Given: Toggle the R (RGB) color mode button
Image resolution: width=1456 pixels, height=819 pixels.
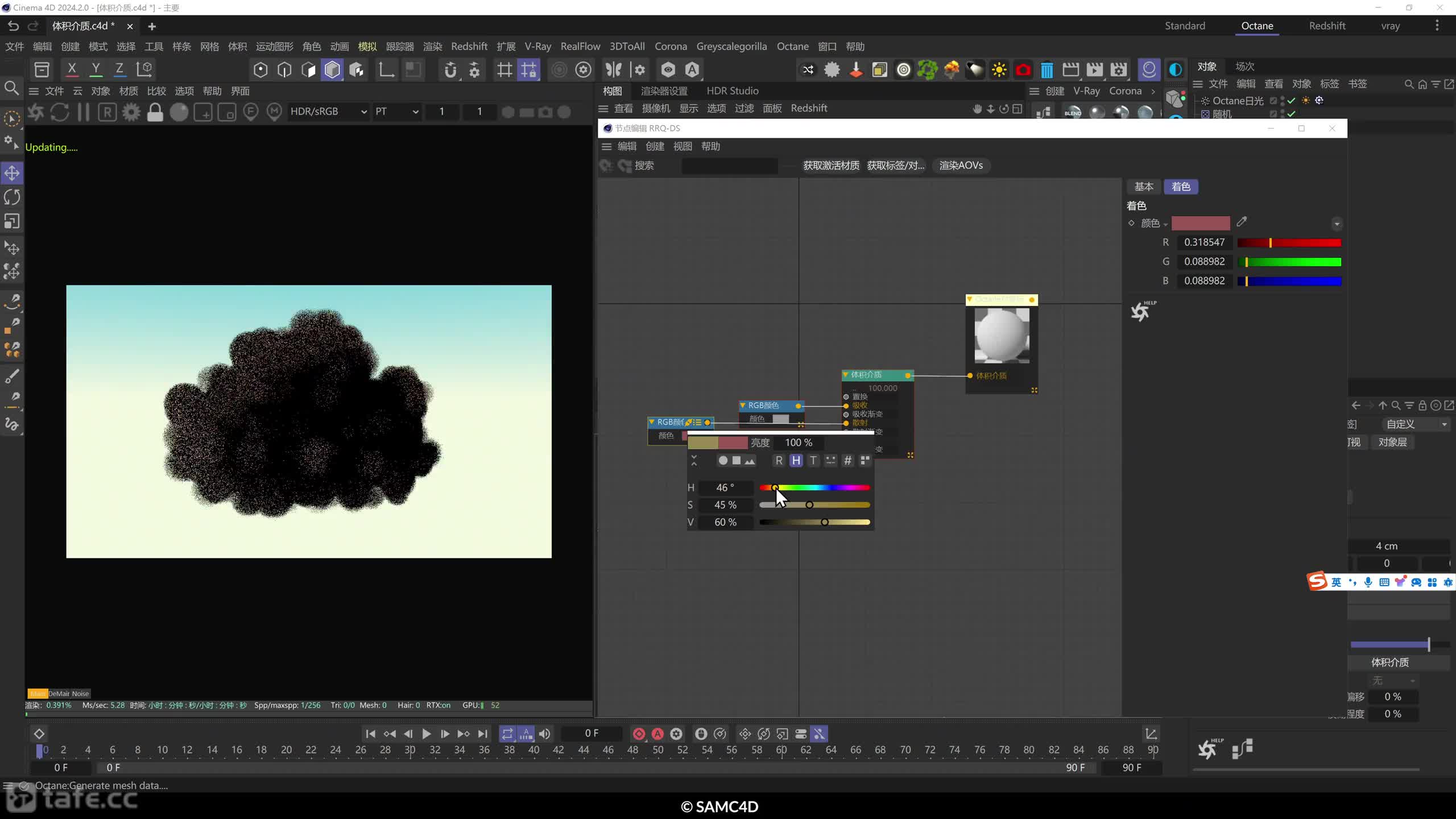Looking at the screenshot, I should (x=779, y=461).
